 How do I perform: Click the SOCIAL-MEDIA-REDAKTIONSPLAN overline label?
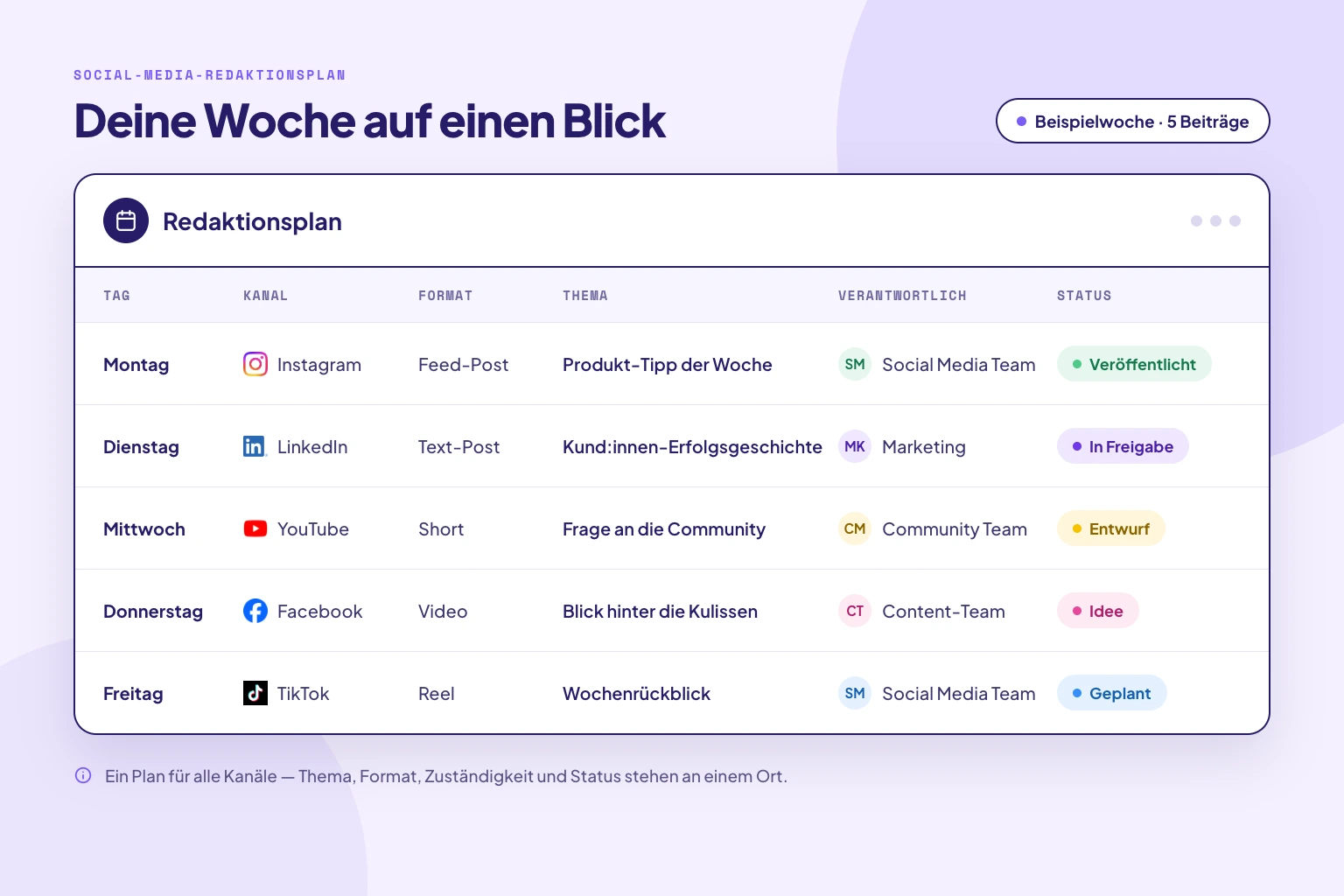coord(209,75)
